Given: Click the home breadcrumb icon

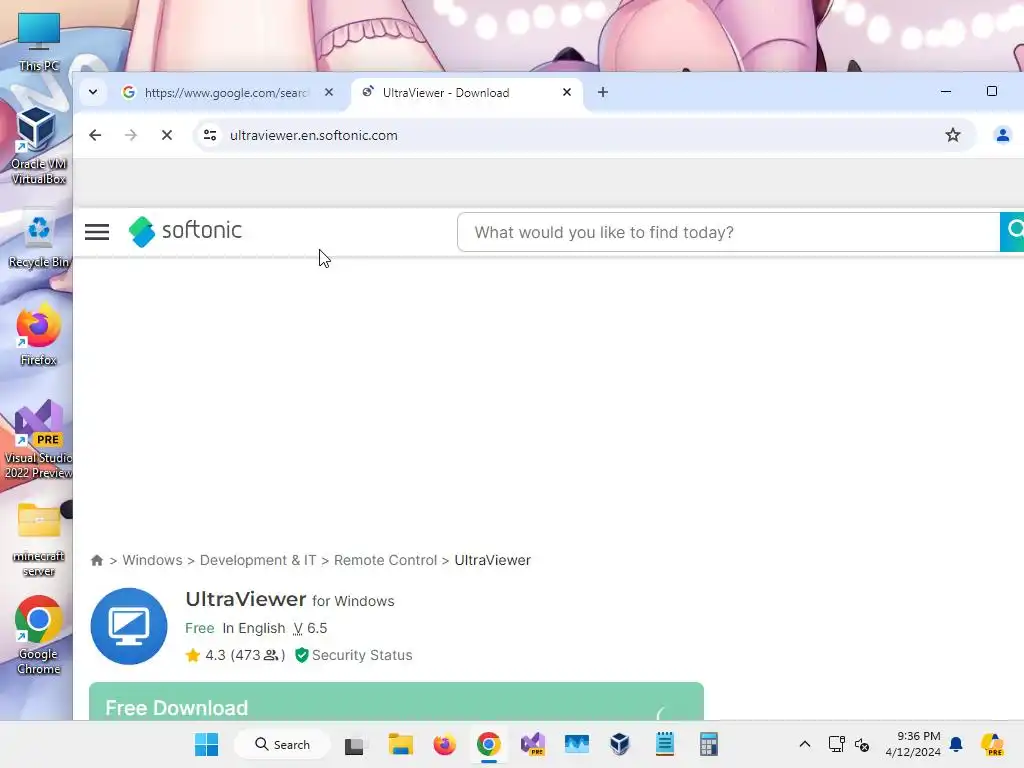Looking at the screenshot, I should (x=97, y=560).
